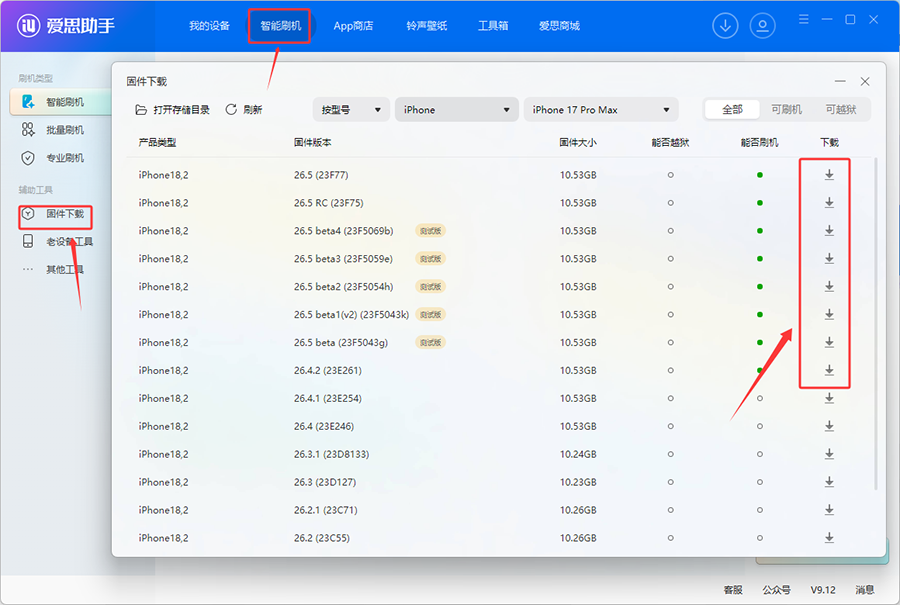900x605 pixels.
Task: Switch to the 工具箱 tab
Action: [x=493, y=26]
